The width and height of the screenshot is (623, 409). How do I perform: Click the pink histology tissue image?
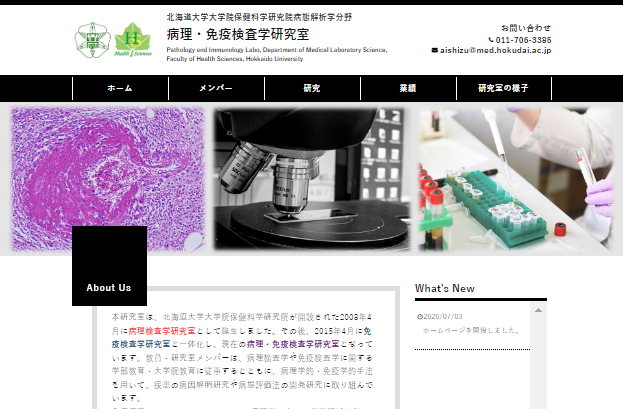tap(107, 179)
